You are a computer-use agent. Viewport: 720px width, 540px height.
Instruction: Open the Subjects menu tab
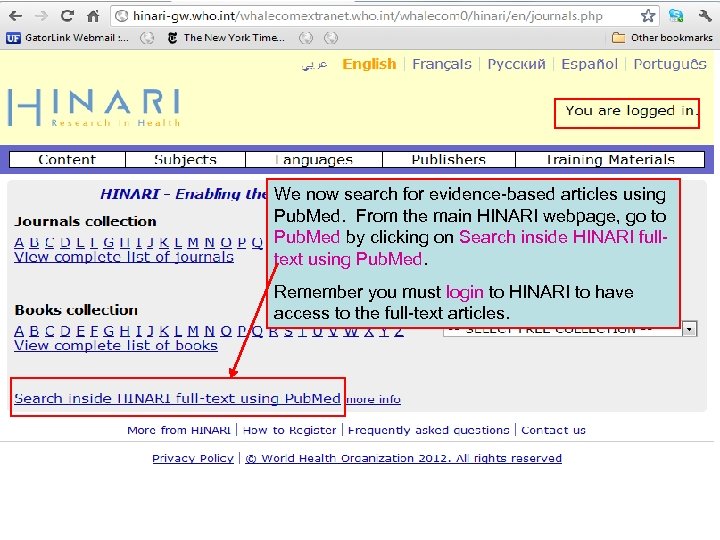pyautogui.click(x=185, y=159)
